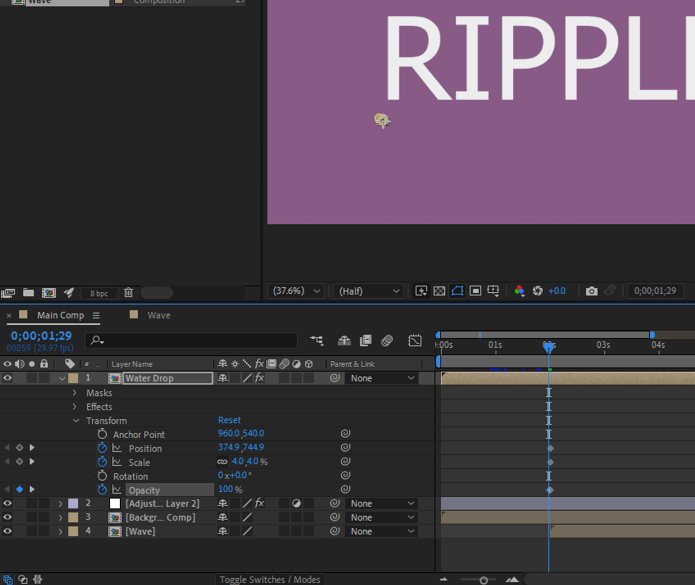Click the Opacity stopwatch icon
The width and height of the screenshot is (695, 585).
coord(102,490)
